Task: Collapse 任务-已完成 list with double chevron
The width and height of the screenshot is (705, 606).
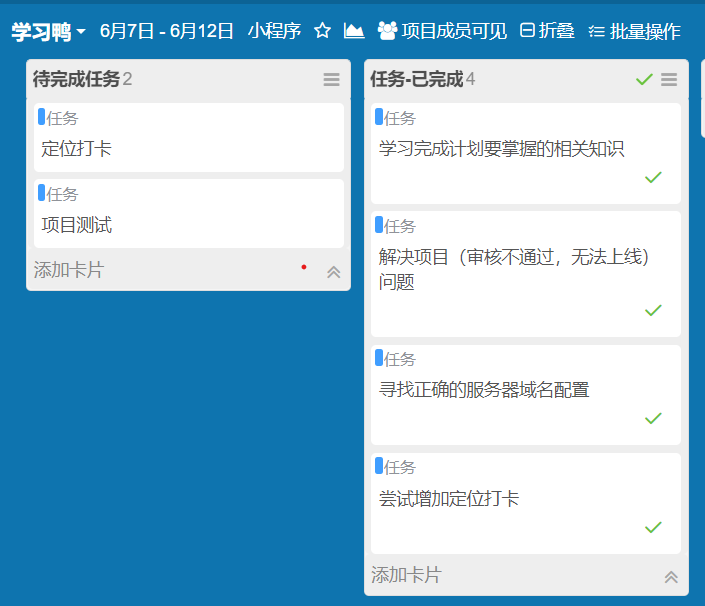Action: (x=671, y=577)
